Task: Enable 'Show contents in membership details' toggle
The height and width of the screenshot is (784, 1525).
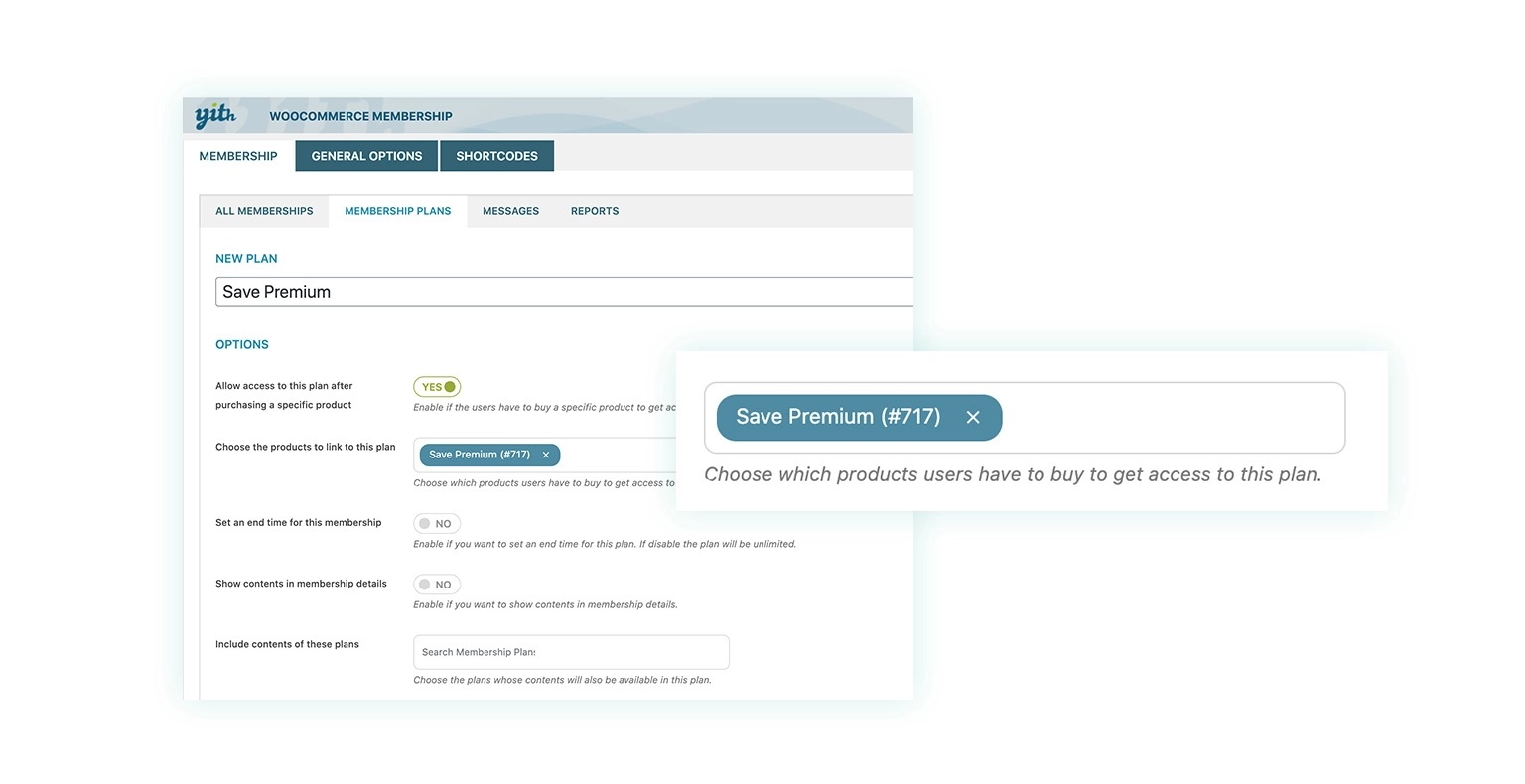Action: point(437,585)
